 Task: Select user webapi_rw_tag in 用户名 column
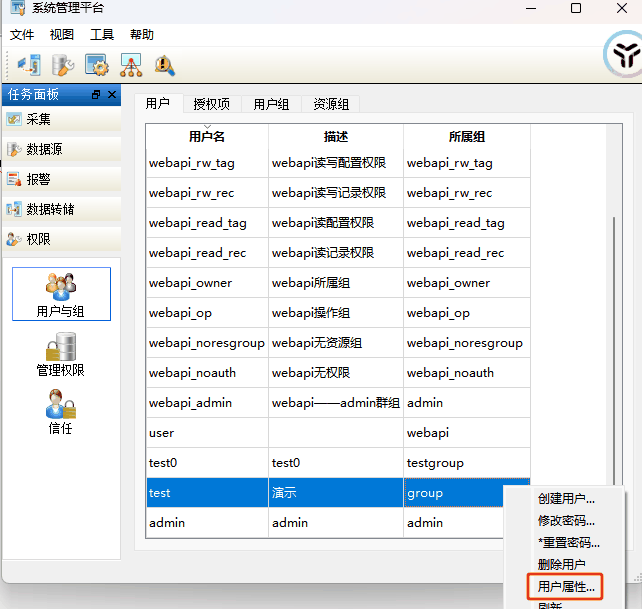(207, 163)
